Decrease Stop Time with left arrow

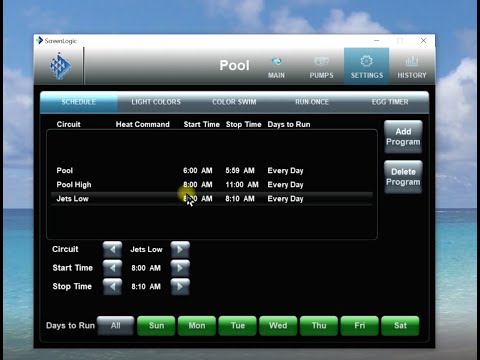point(112,287)
